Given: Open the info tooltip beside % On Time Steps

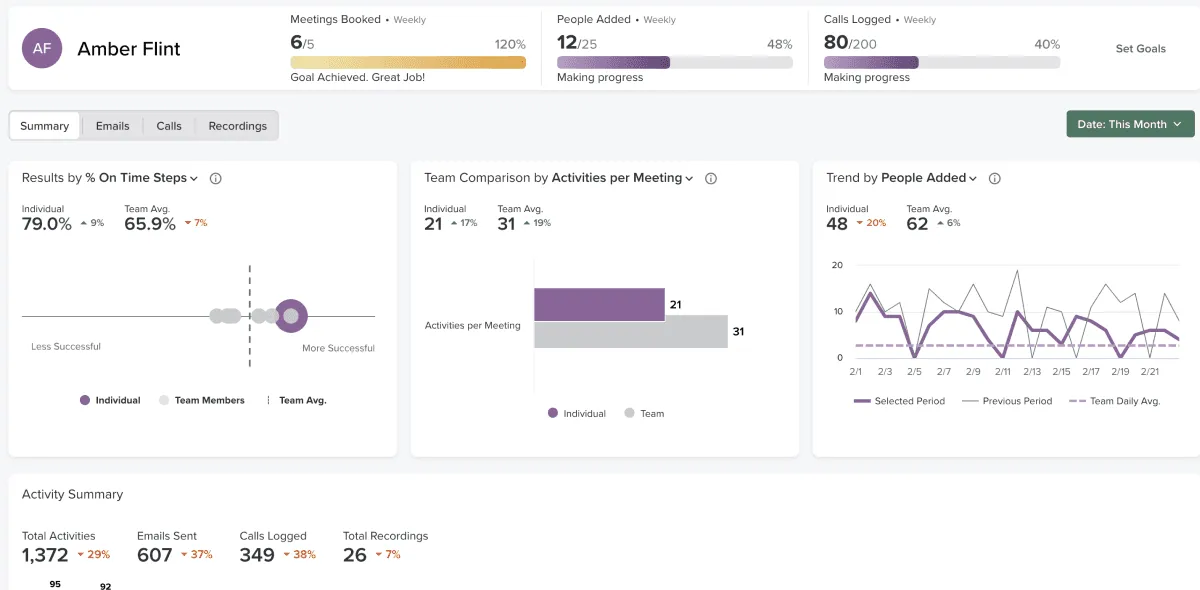Looking at the screenshot, I should (216, 177).
